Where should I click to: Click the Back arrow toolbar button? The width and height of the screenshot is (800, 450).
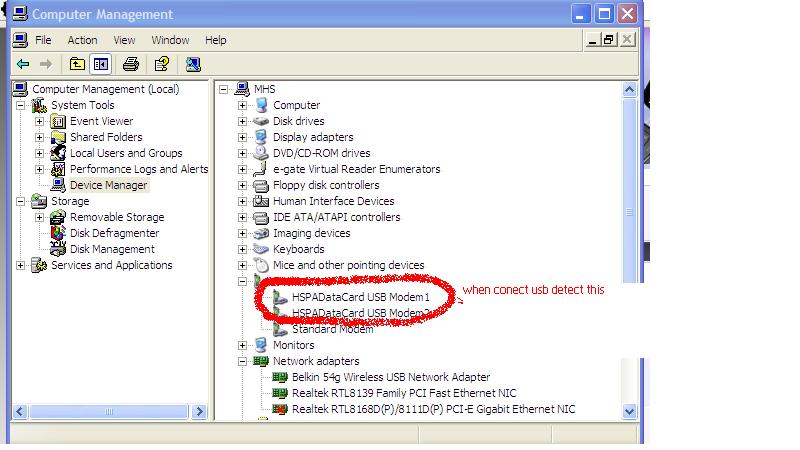[x=23, y=64]
